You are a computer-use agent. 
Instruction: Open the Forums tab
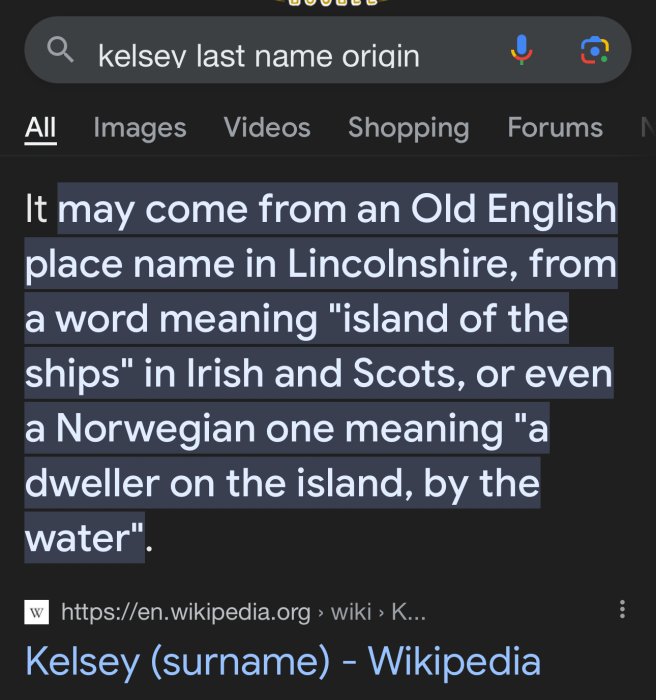555,127
